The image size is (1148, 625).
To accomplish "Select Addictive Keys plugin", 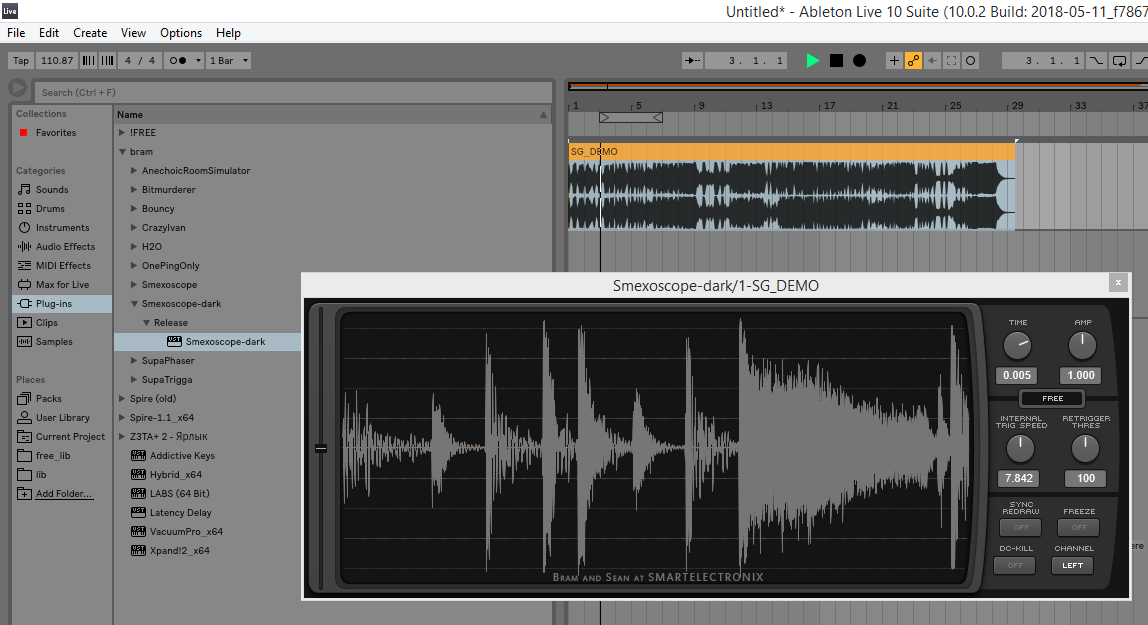I will coord(182,456).
